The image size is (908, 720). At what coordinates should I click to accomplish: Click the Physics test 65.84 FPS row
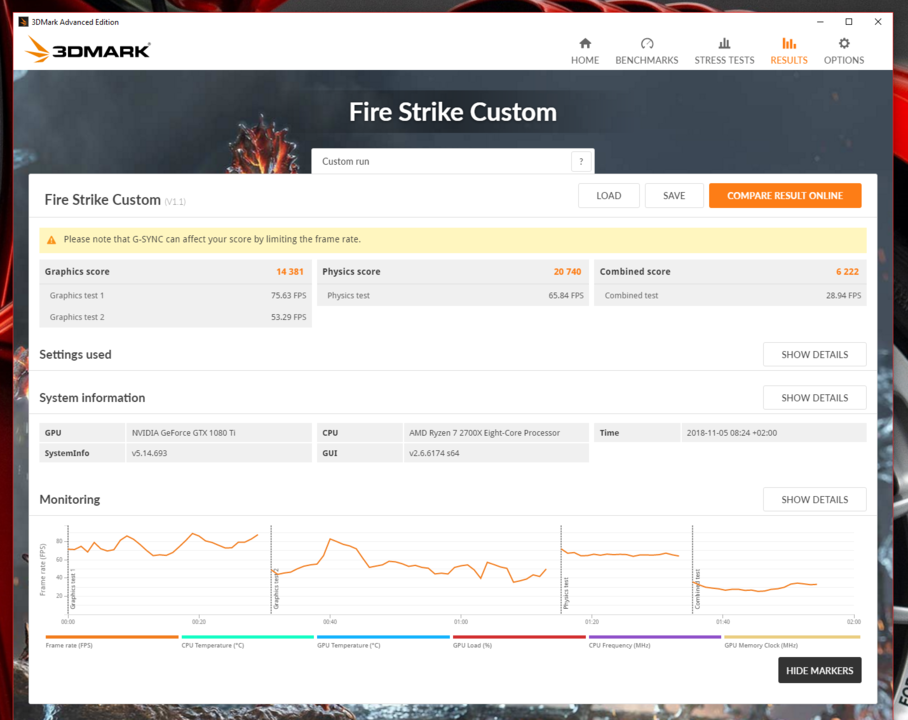453,295
